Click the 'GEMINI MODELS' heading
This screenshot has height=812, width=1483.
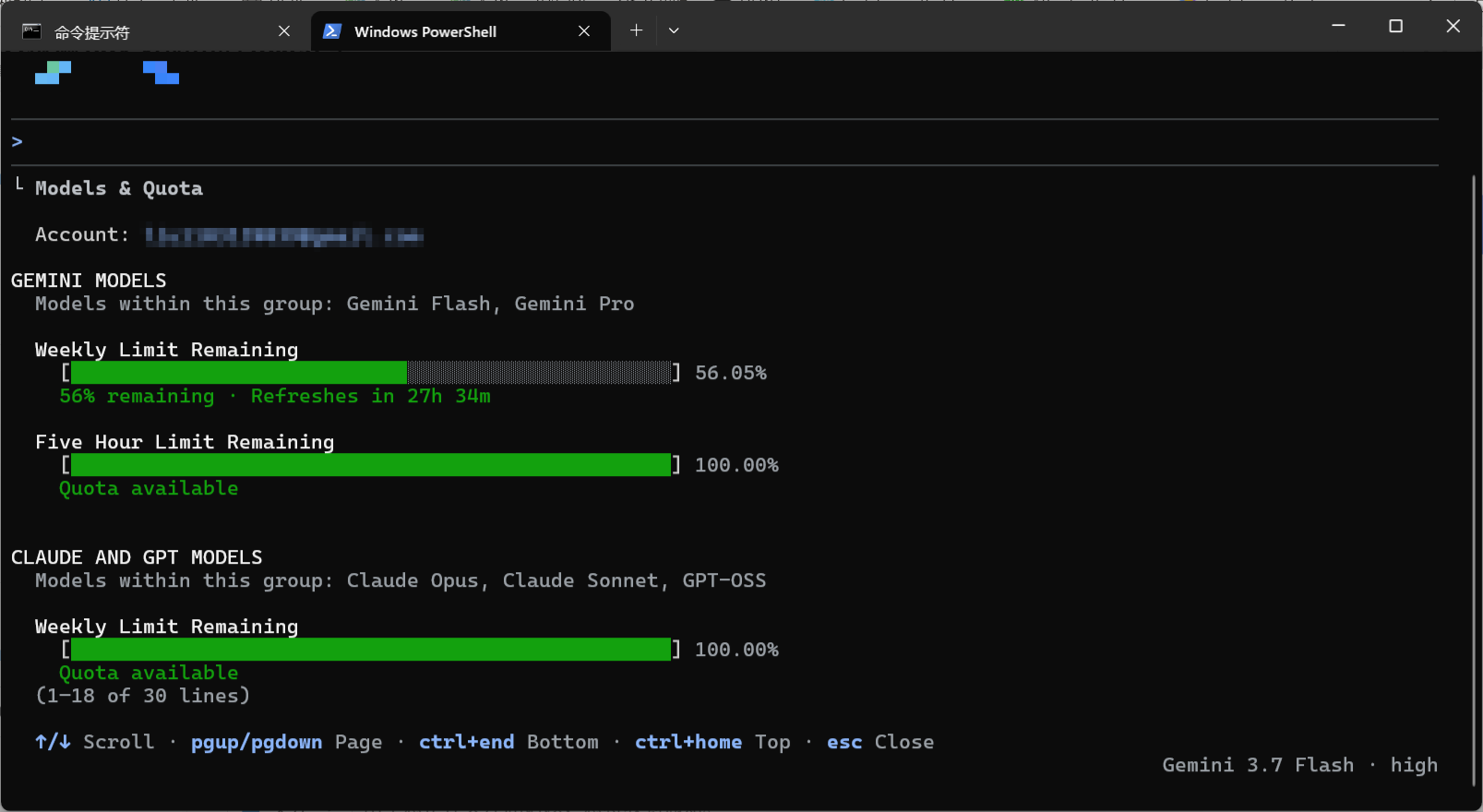pyautogui.click(x=89, y=281)
